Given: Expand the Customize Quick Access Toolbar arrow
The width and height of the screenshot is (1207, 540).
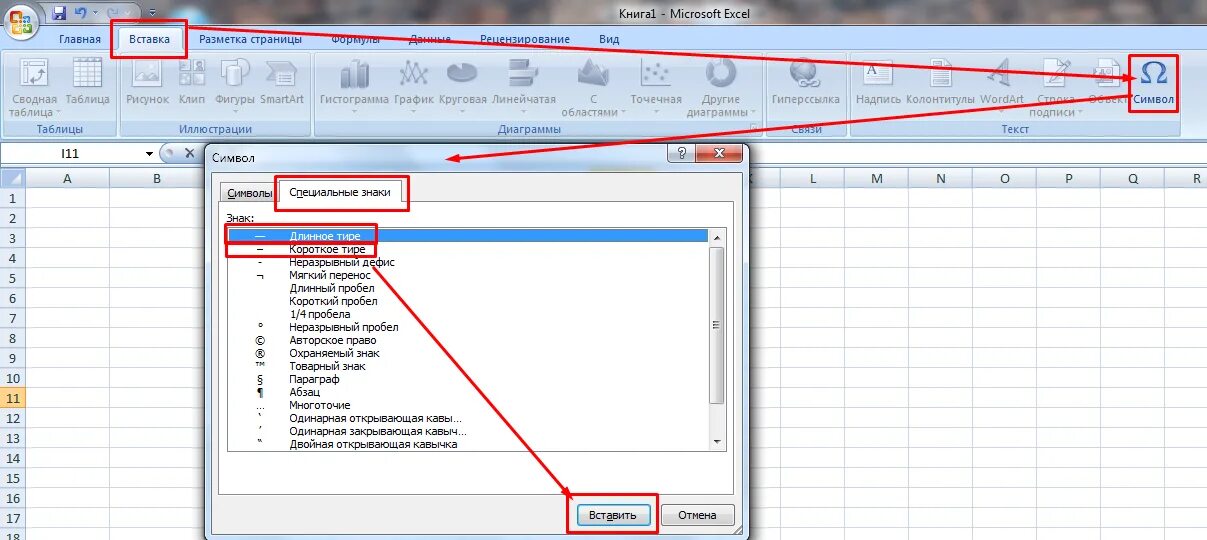Looking at the screenshot, I should coord(152,13).
